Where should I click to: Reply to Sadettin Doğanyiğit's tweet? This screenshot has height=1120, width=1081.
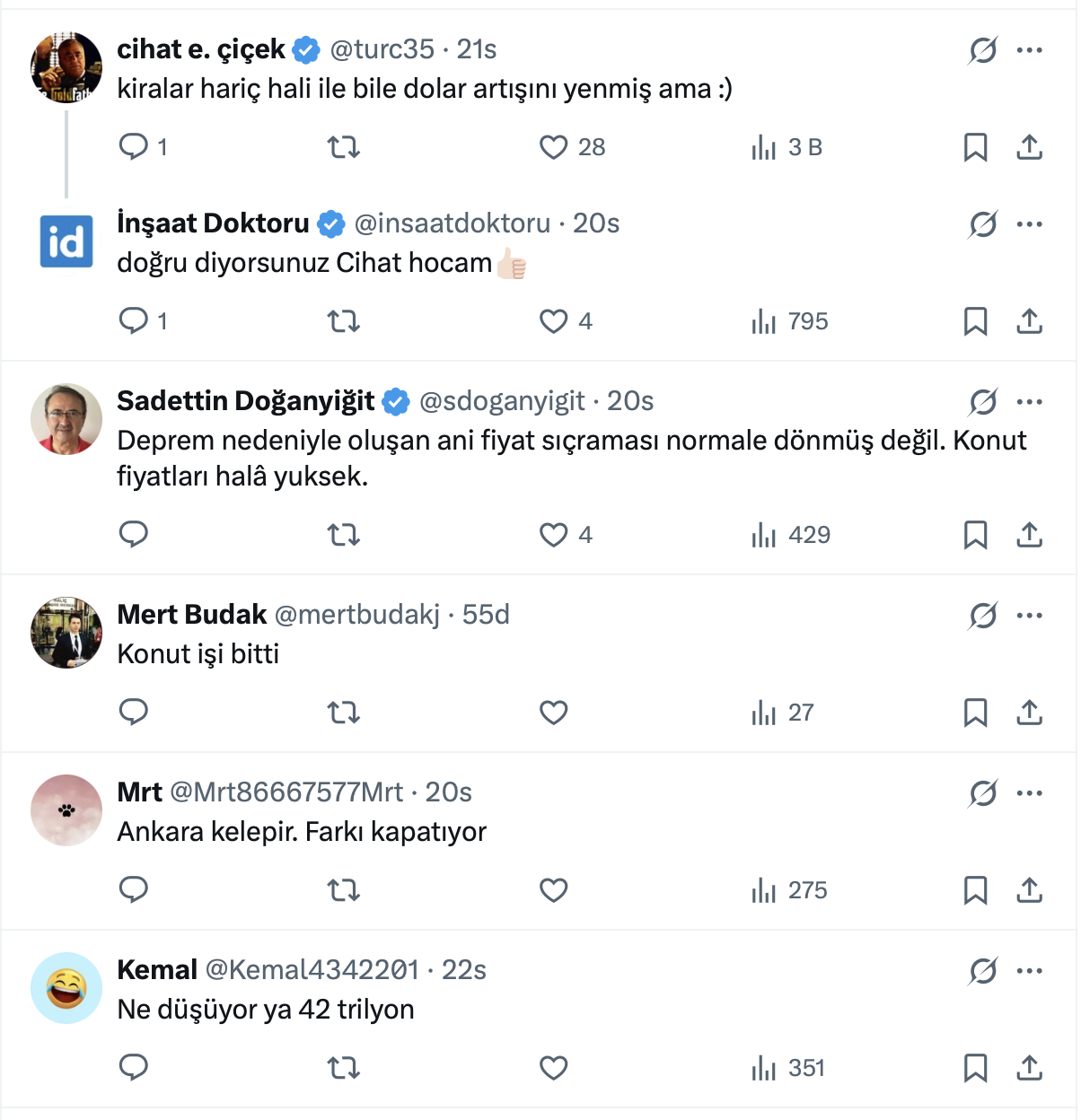pos(134,535)
